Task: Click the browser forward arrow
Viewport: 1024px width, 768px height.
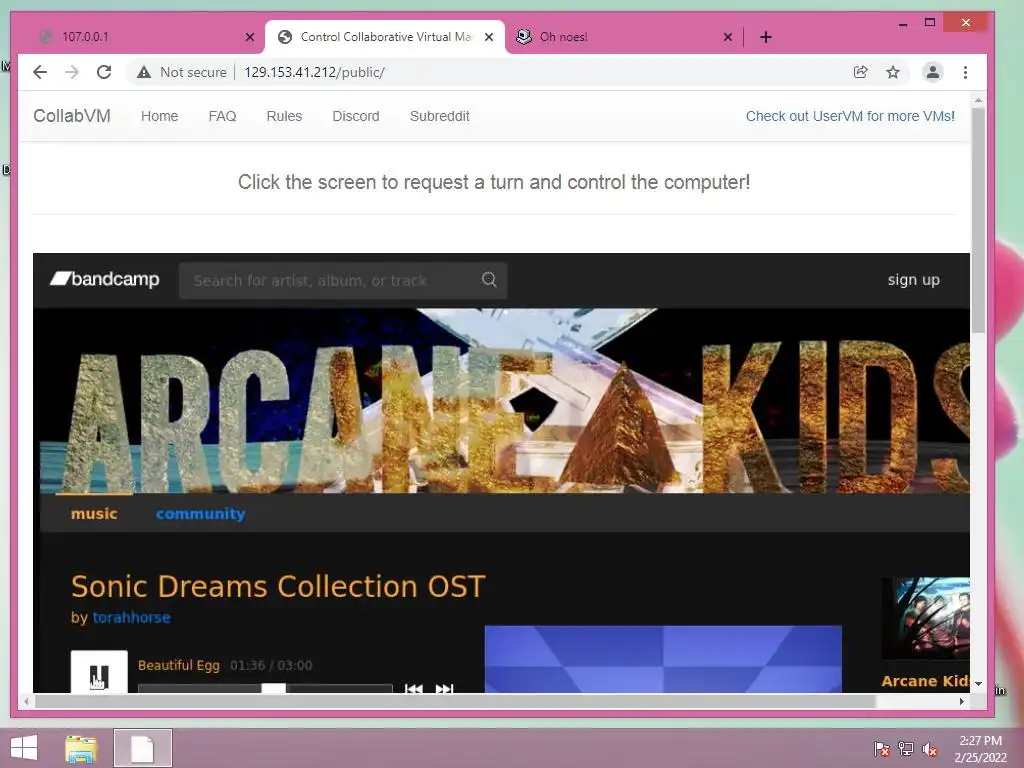Action: click(72, 72)
